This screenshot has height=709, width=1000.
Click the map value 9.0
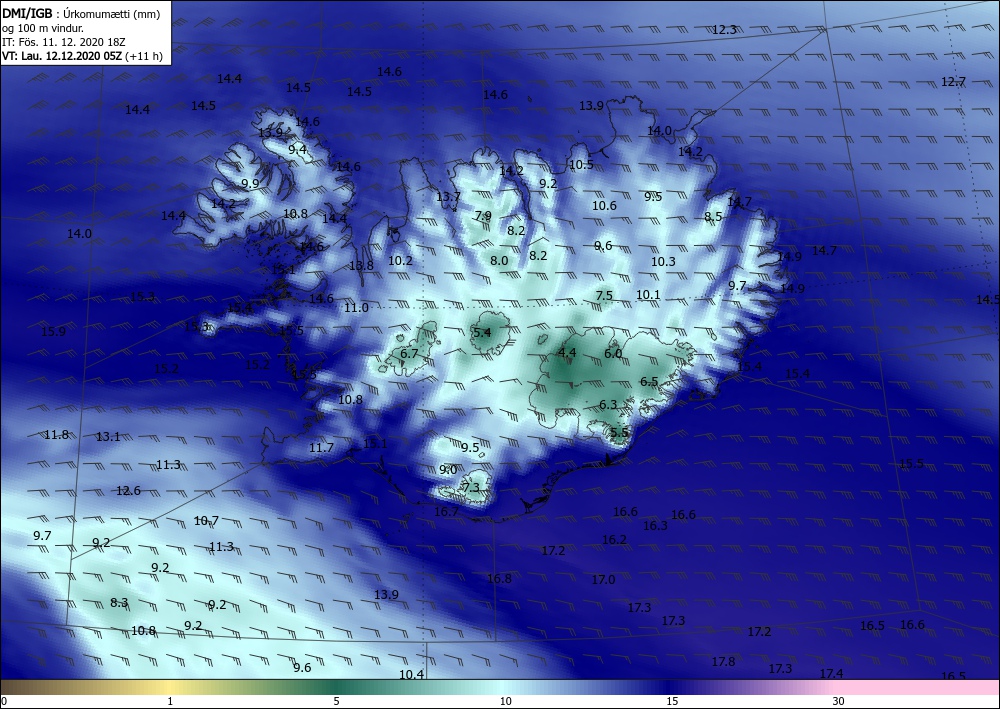click(x=448, y=469)
